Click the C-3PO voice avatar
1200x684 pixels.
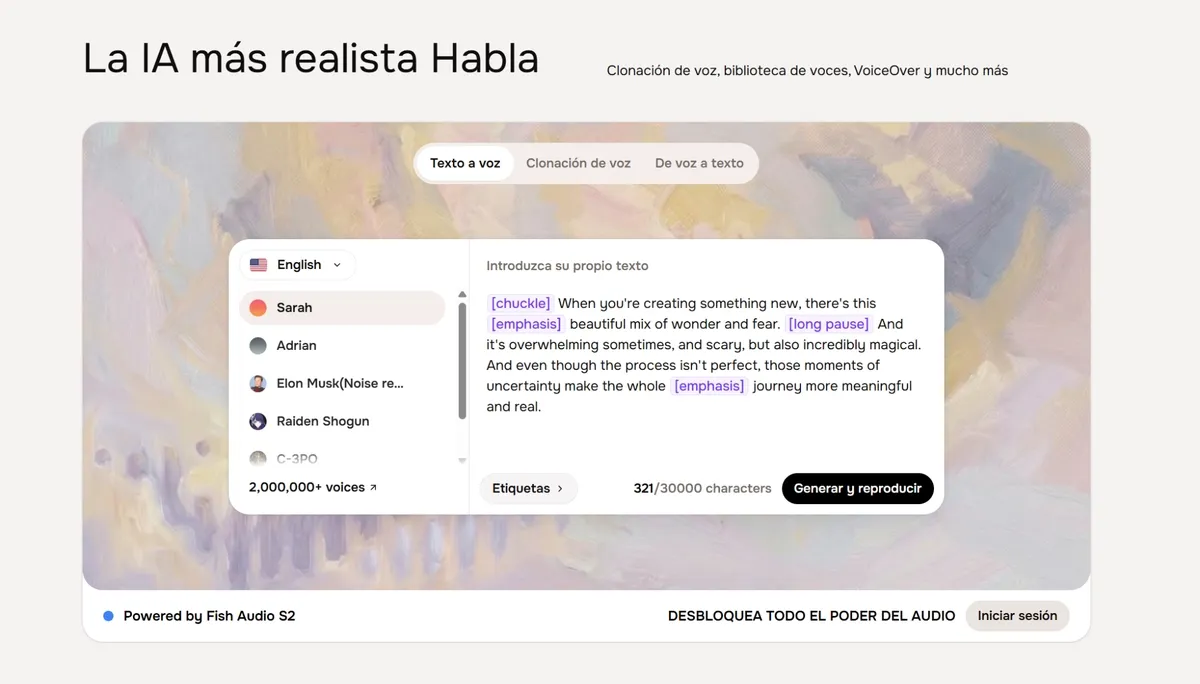pyautogui.click(x=258, y=458)
